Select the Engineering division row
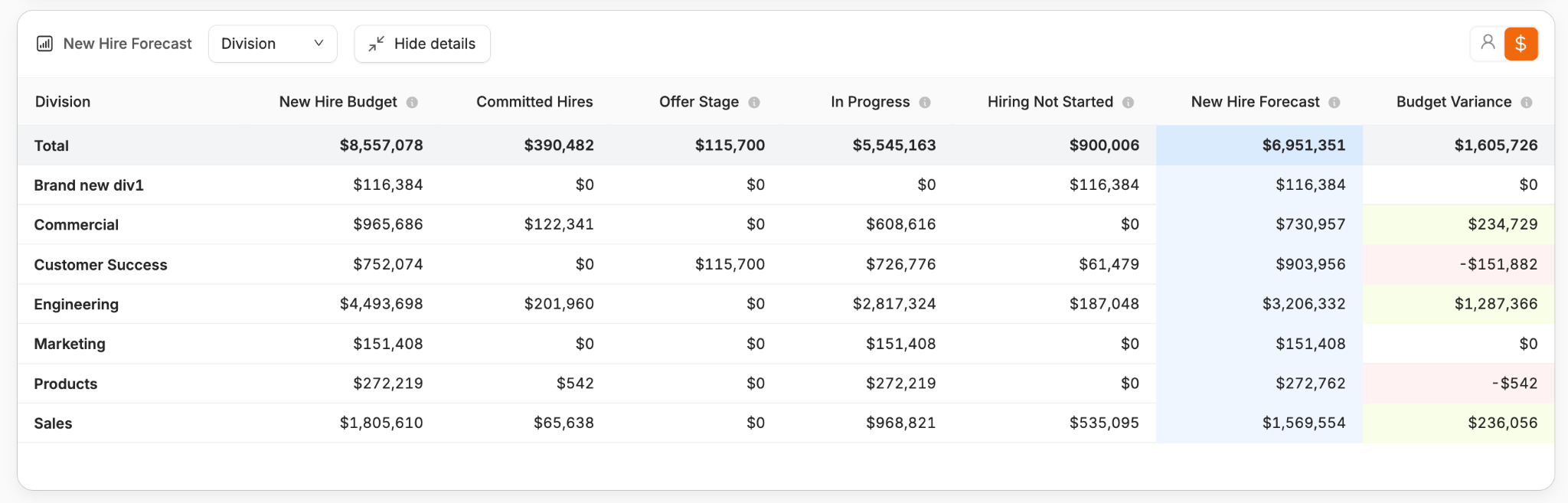 (77, 304)
